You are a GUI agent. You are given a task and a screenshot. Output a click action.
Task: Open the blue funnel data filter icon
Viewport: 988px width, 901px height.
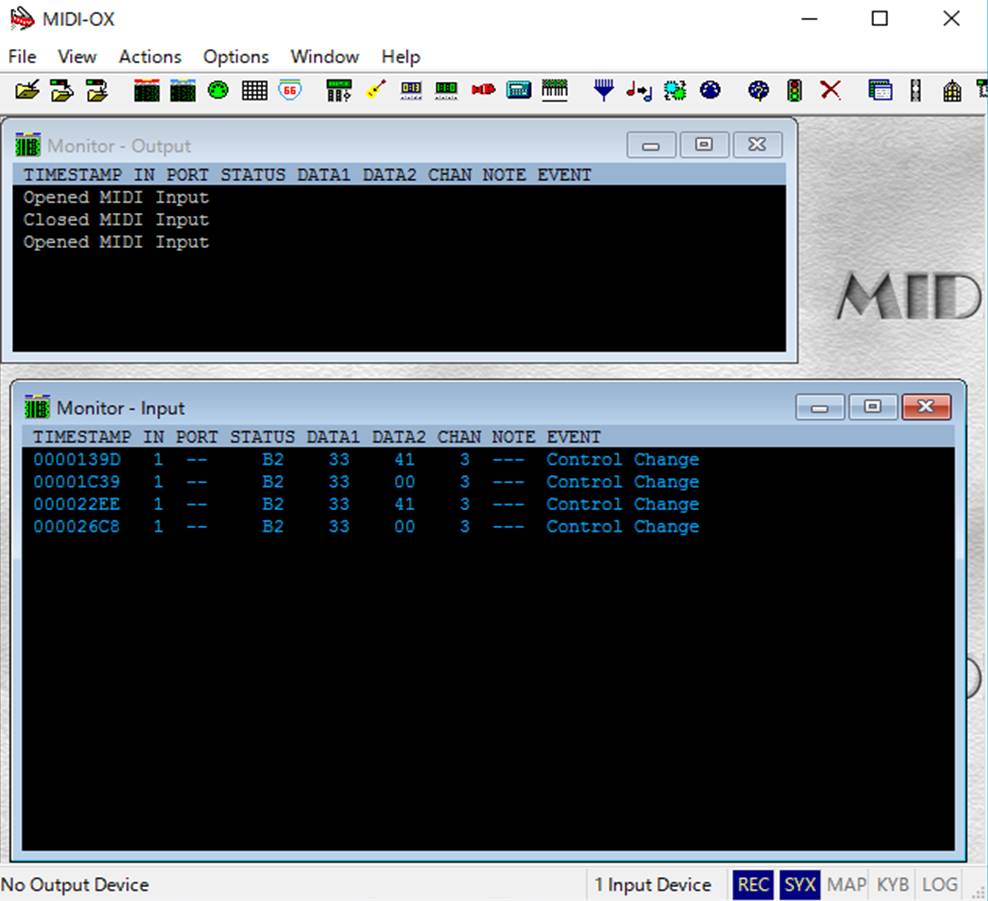(x=604, y=91)
